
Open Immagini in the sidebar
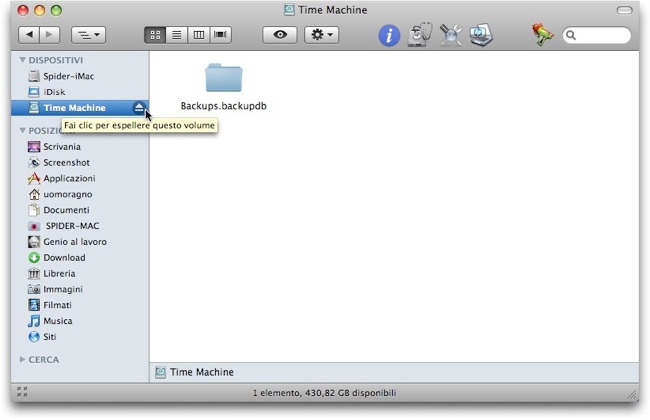[80, 289]
